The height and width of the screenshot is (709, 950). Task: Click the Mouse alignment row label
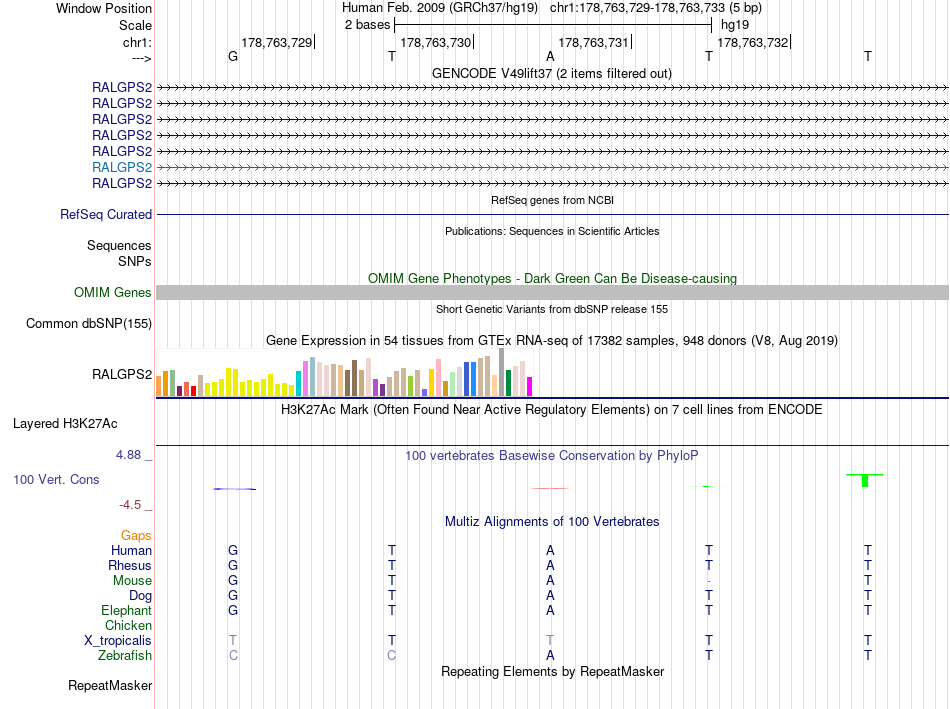[132, 581]
